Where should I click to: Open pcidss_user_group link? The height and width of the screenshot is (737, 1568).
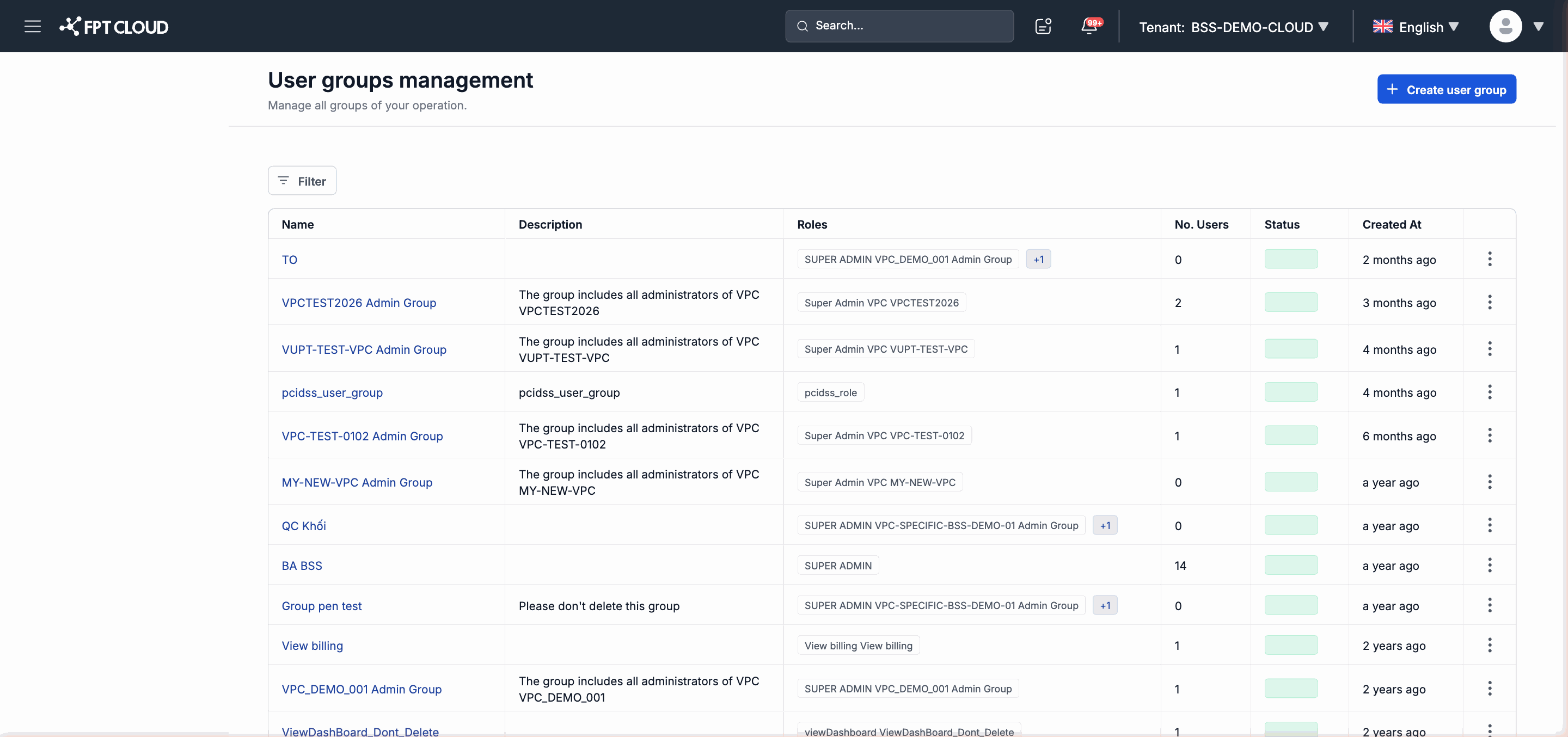332,392
